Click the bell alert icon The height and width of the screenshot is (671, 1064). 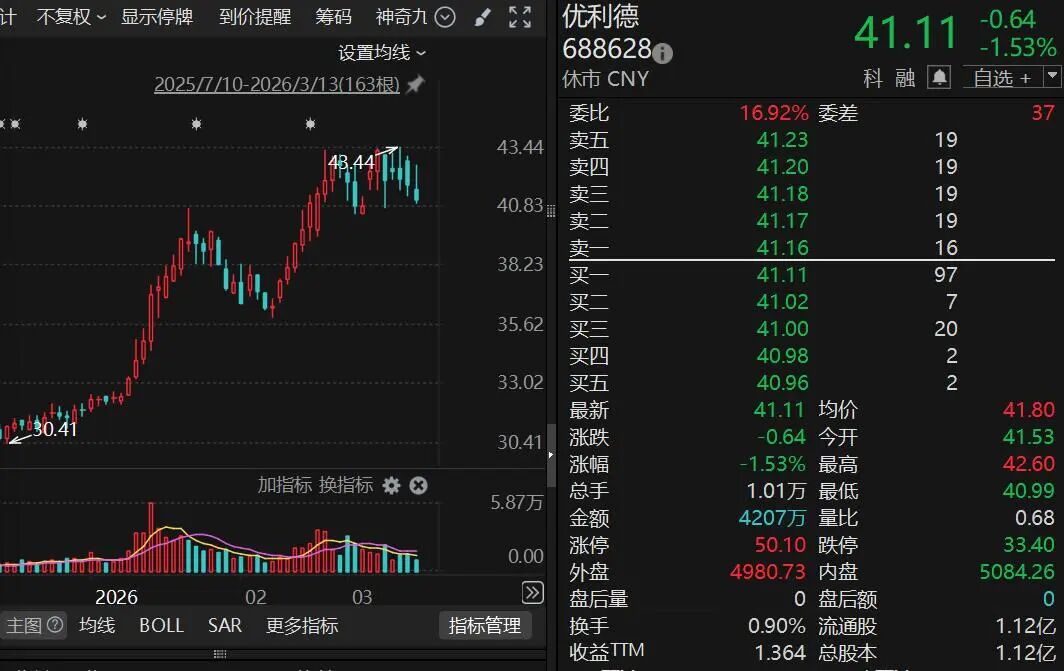(x=938, y=77)
